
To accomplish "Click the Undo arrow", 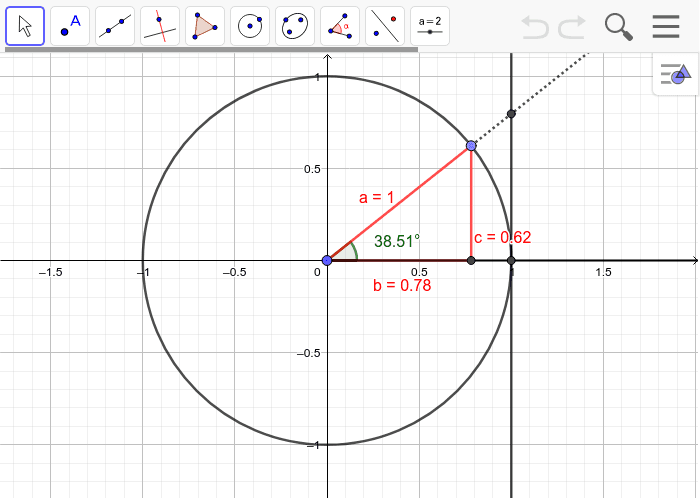I will pos(535,27).
